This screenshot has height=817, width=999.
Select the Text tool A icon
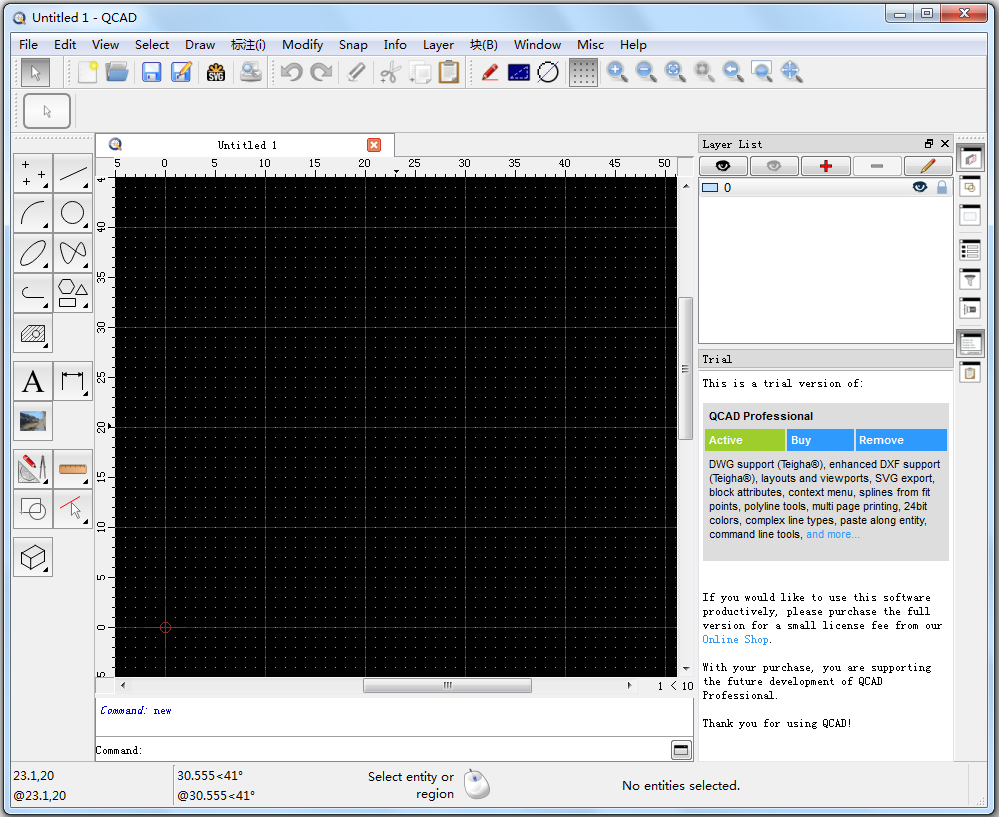[33, 381]
